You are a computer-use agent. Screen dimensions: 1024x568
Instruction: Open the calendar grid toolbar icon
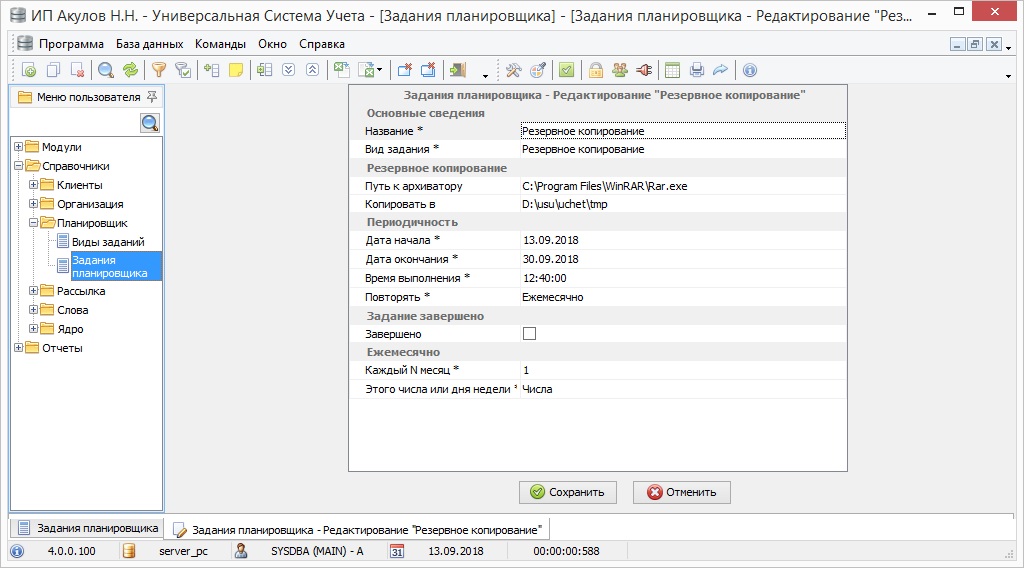673,70
